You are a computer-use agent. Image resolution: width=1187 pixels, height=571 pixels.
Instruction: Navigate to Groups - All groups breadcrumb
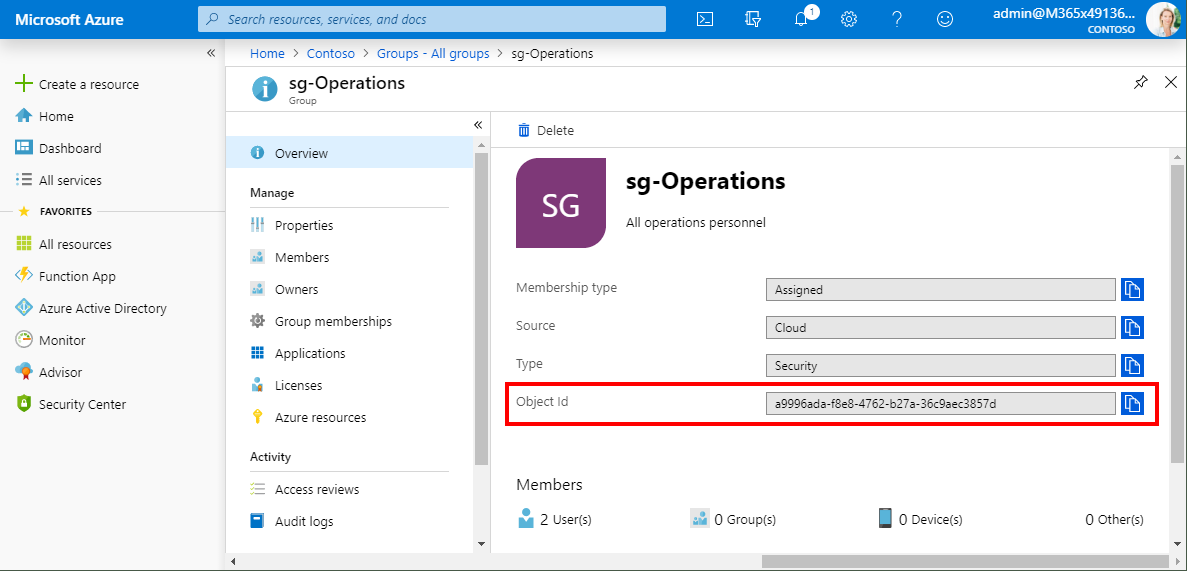tap(433, 54)
